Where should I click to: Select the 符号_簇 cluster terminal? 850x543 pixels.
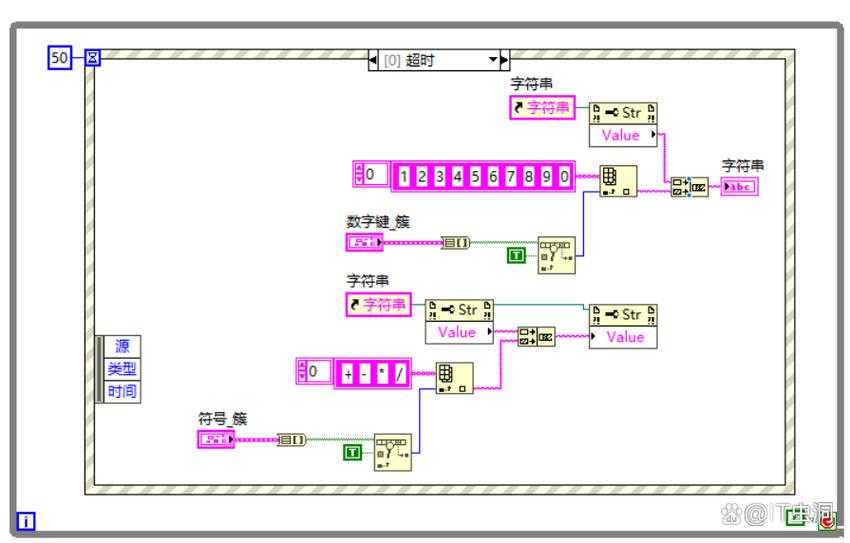point(216,439)
